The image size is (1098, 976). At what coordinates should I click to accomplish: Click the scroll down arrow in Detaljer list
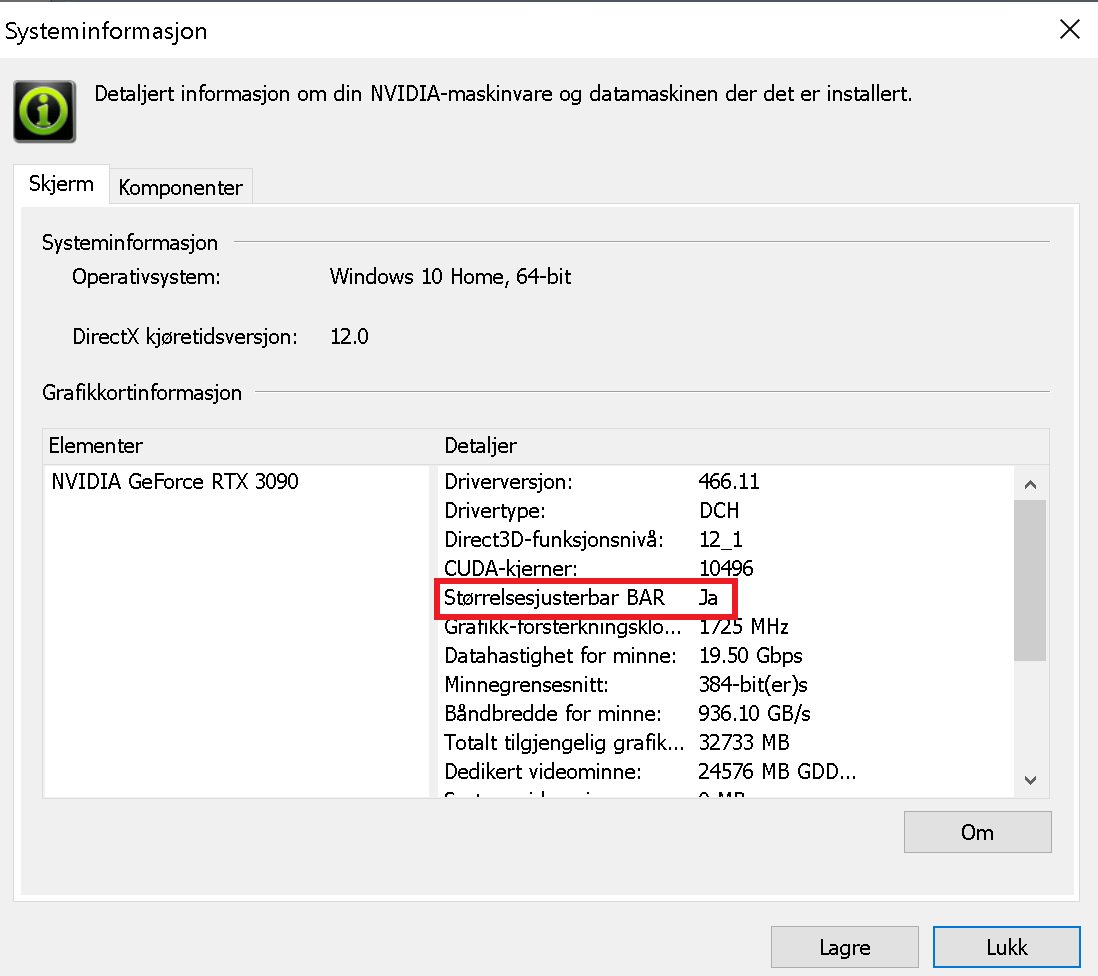[x=1029, y=780]
